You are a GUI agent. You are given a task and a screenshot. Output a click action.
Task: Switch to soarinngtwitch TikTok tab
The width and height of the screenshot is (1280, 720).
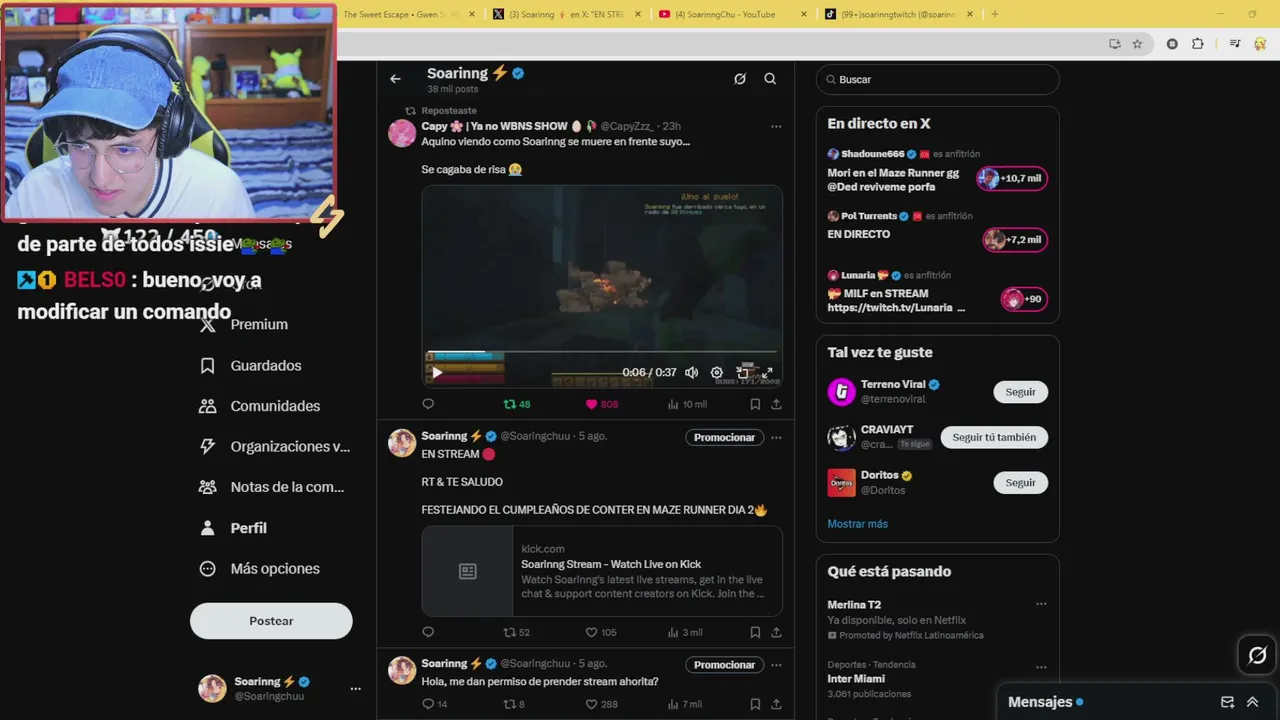pos(896,14)
